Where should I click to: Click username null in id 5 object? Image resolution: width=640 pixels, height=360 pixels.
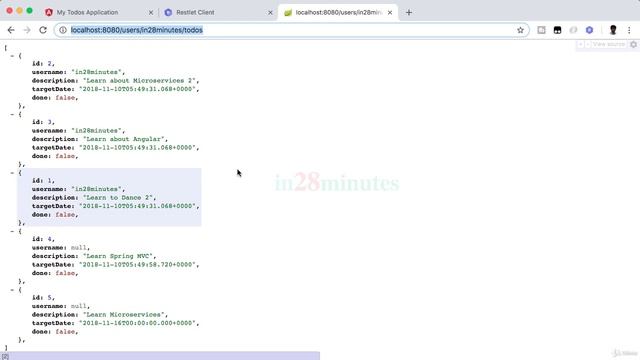coord(79,306)
